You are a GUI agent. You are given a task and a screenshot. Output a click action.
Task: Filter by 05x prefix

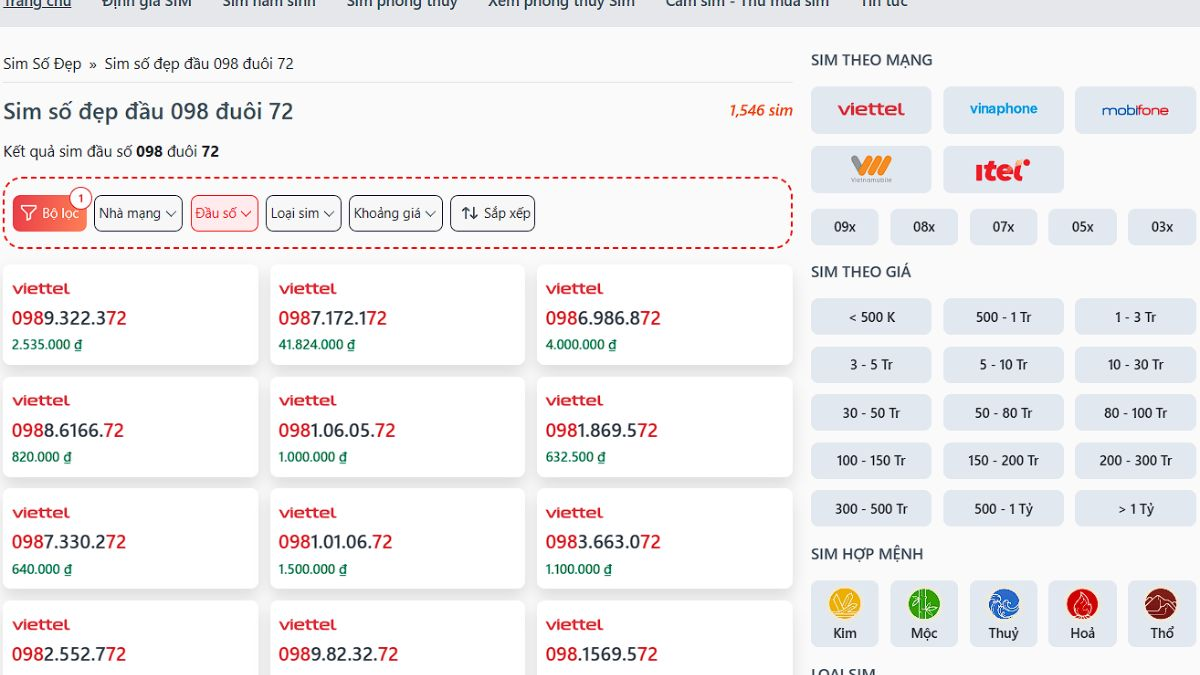pos(1082,227)
